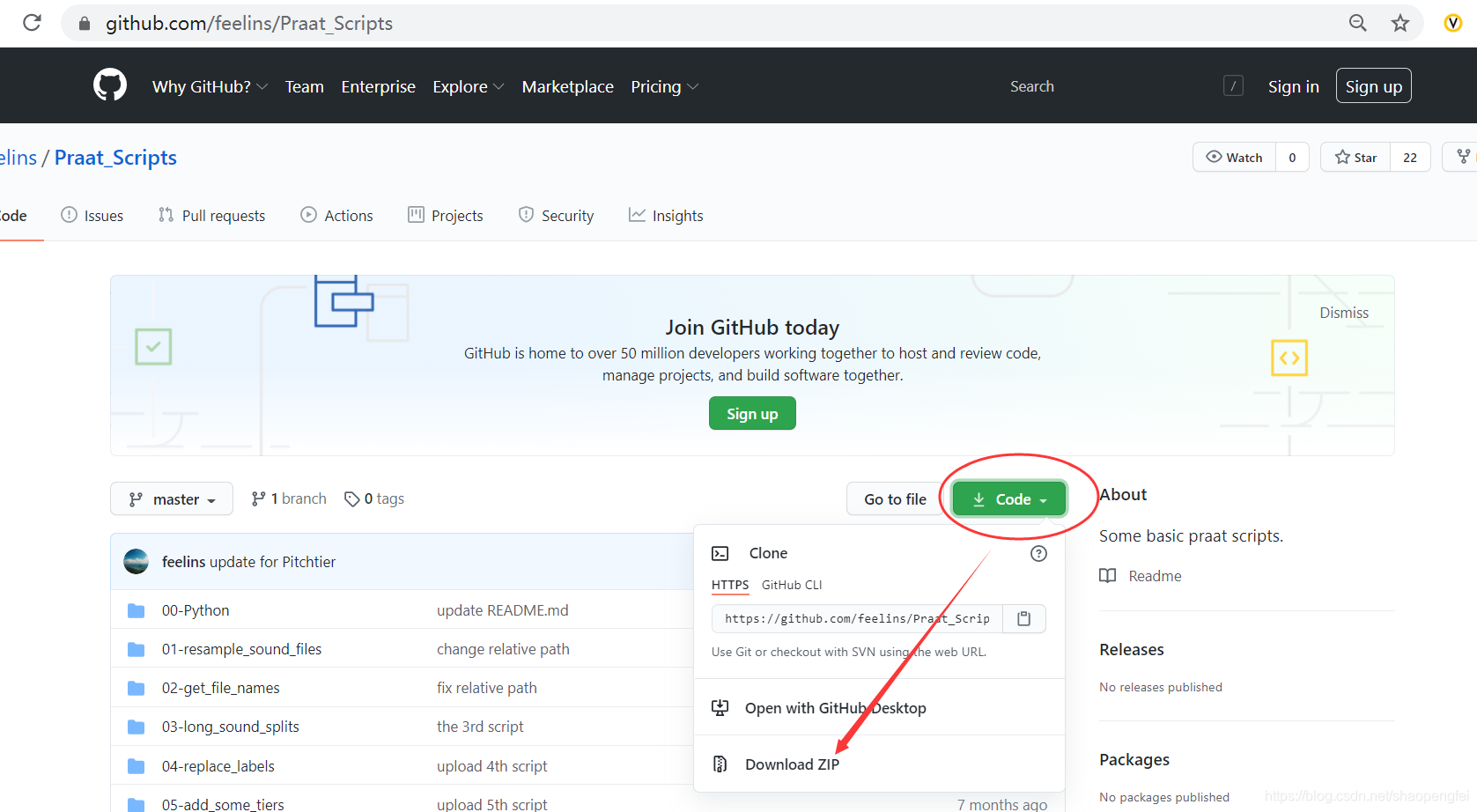Click the clone help question mark icon
Image resolution: width=1477 pixels, height=812 pixels.
[1039, 553]
